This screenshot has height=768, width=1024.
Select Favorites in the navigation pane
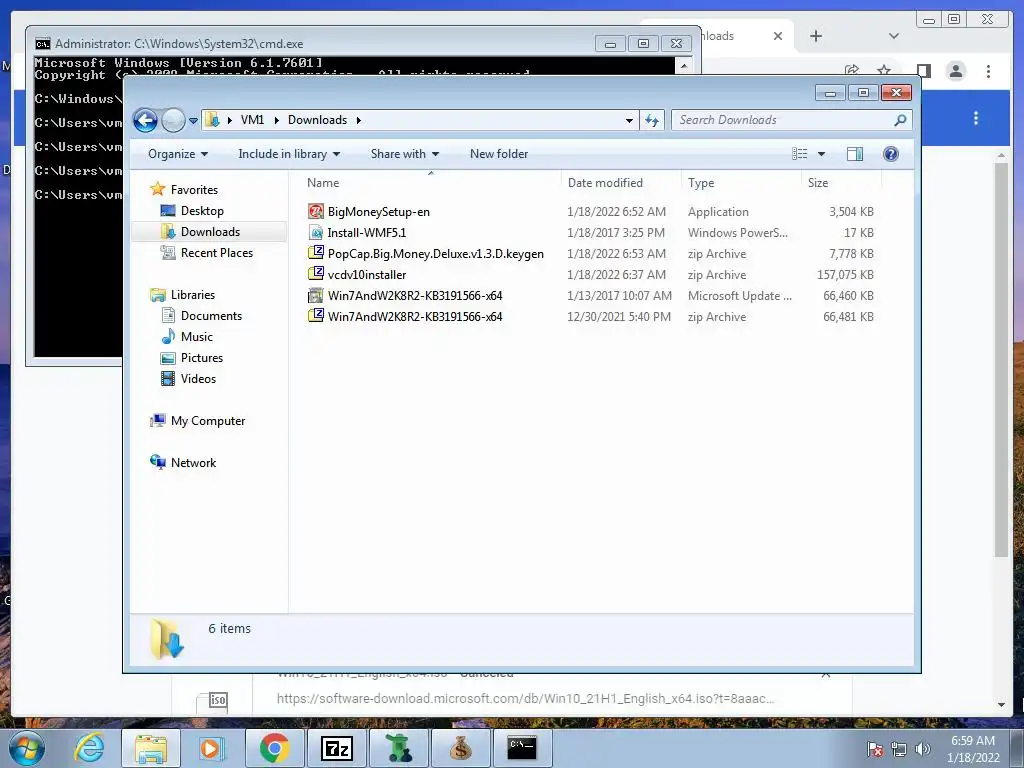click(x=194, y=189)
